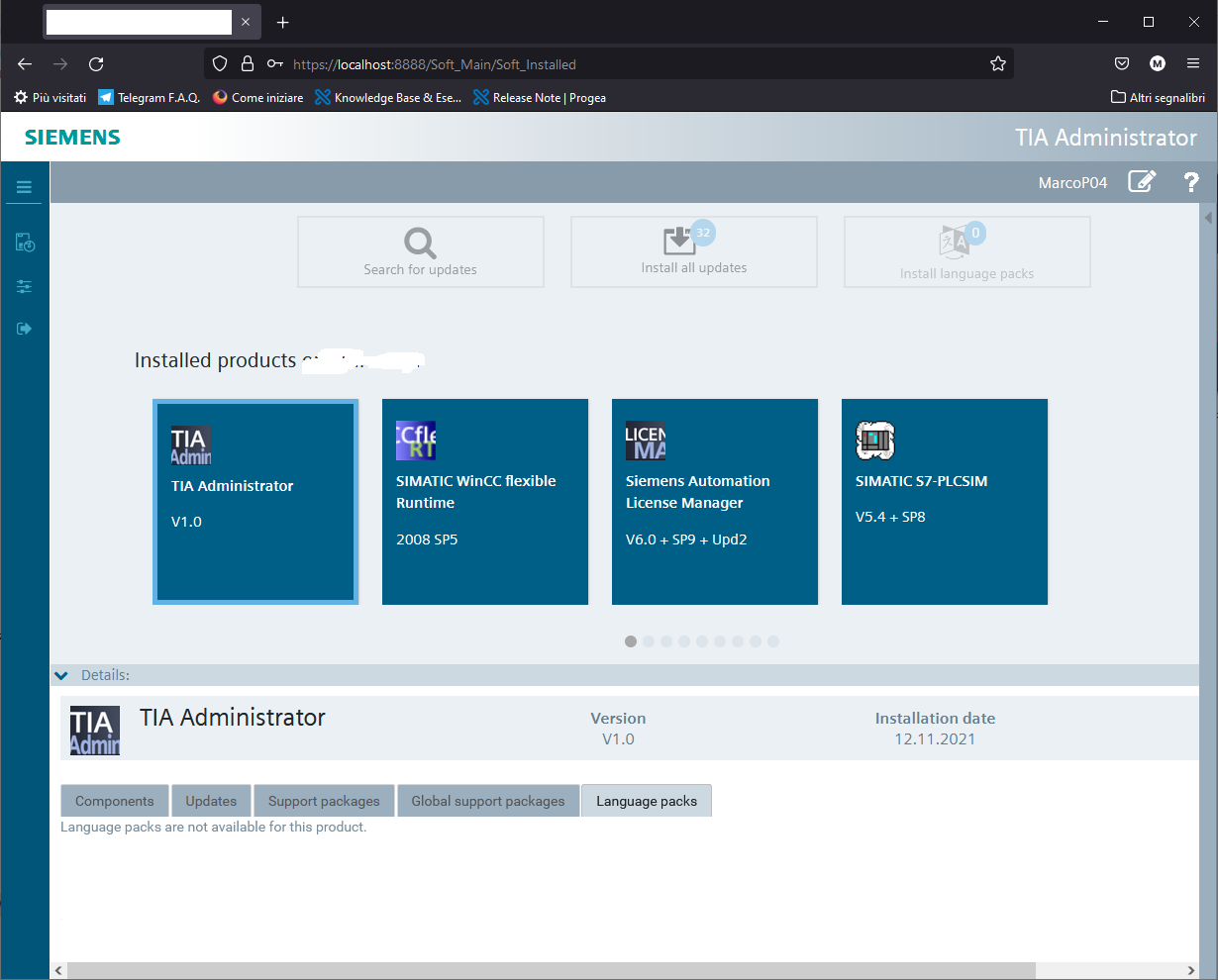Image resolution: width=1218 pixels, height=980 pixels.
Task: Open the Più visitati bookmark
Action: (50, 98)
